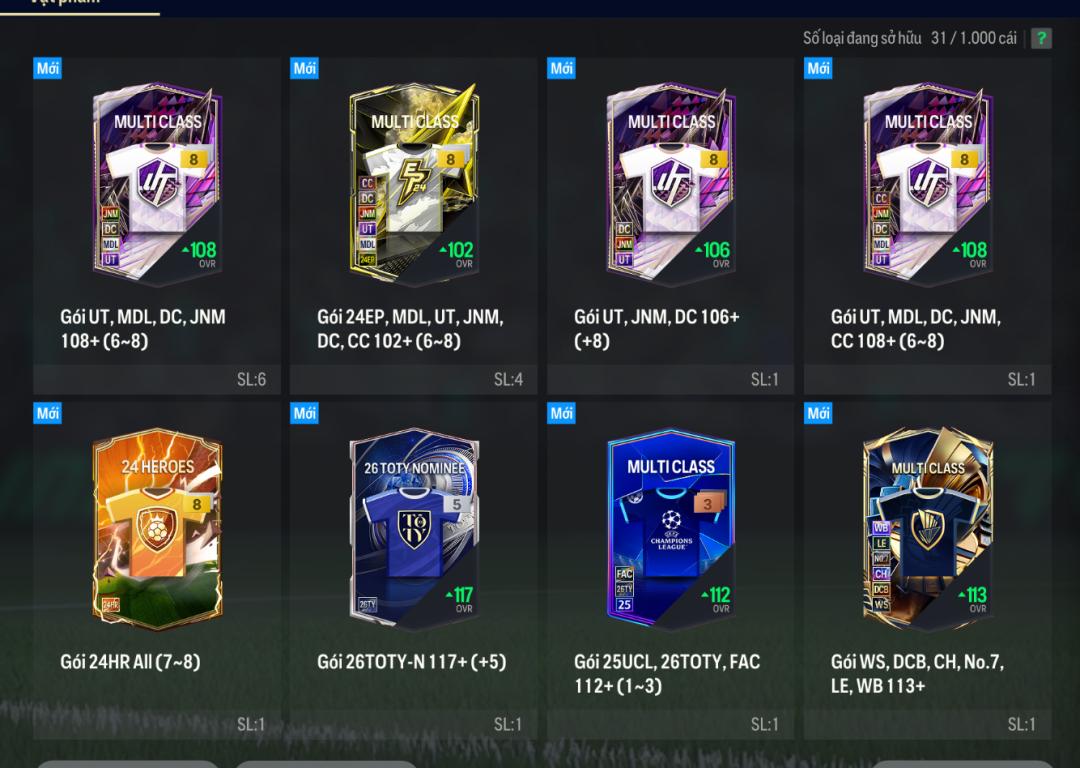Click the green question mark help icon
1080x768 pixels.
1041,38
